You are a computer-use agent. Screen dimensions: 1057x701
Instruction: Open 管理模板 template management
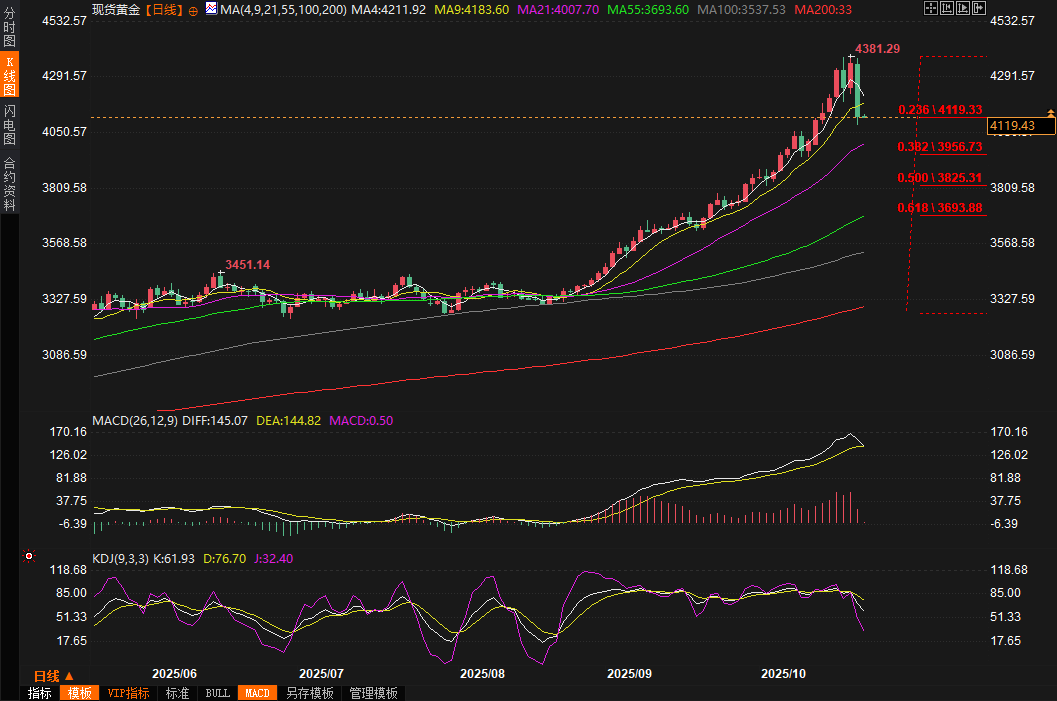[373, 693]
